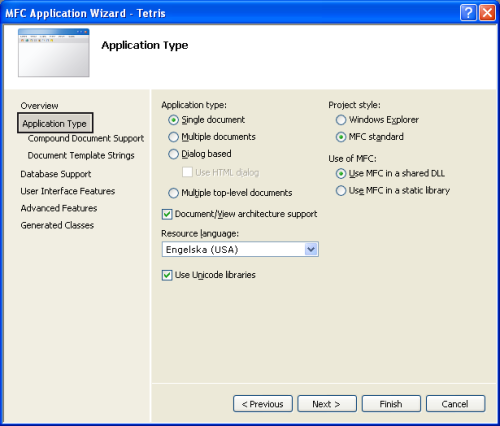Open Generated Classes page
The width and height of the screenshot is (500, 426).
(x=57, y=225)
